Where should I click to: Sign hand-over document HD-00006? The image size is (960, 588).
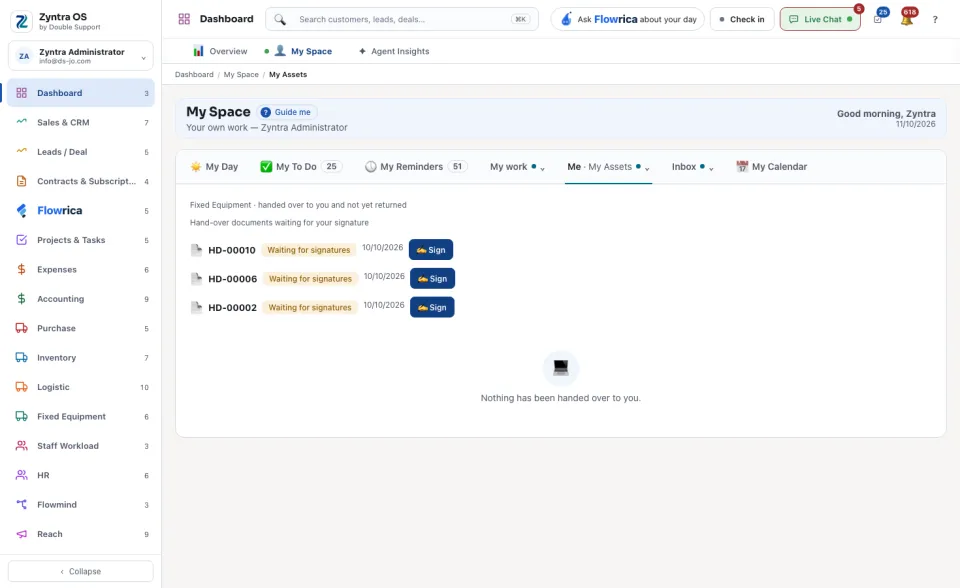point(432,279)
